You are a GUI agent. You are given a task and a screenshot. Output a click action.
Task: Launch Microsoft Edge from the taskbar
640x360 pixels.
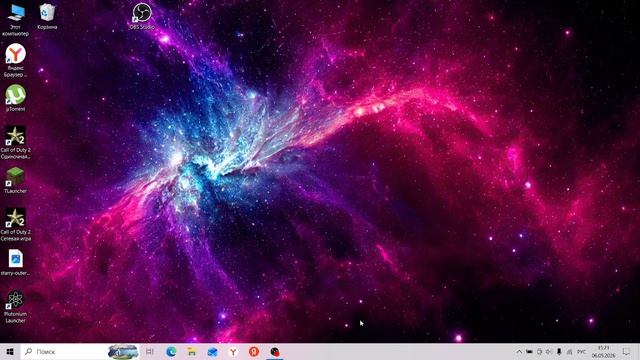[171, 351]
